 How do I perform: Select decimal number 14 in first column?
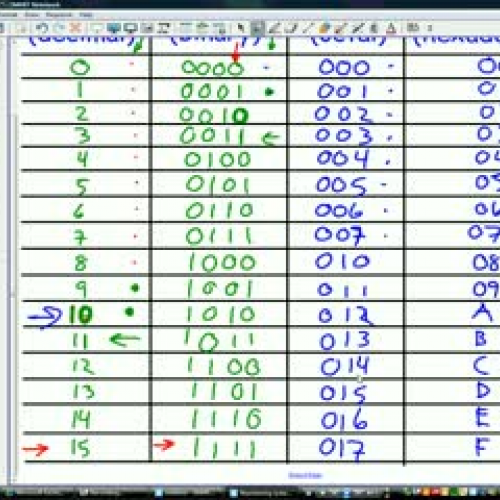[x=81, y=419]
